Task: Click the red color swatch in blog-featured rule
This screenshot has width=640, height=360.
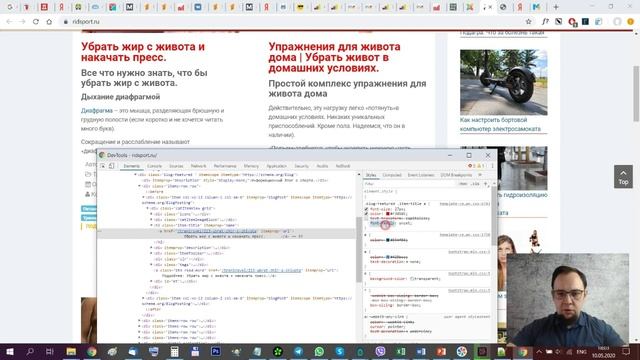Action: tap(388, 213)
